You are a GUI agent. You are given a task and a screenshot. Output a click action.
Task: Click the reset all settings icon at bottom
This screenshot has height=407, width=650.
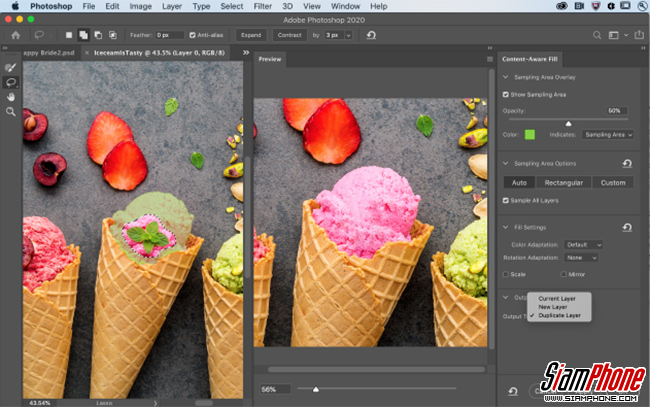coord(513,391)
